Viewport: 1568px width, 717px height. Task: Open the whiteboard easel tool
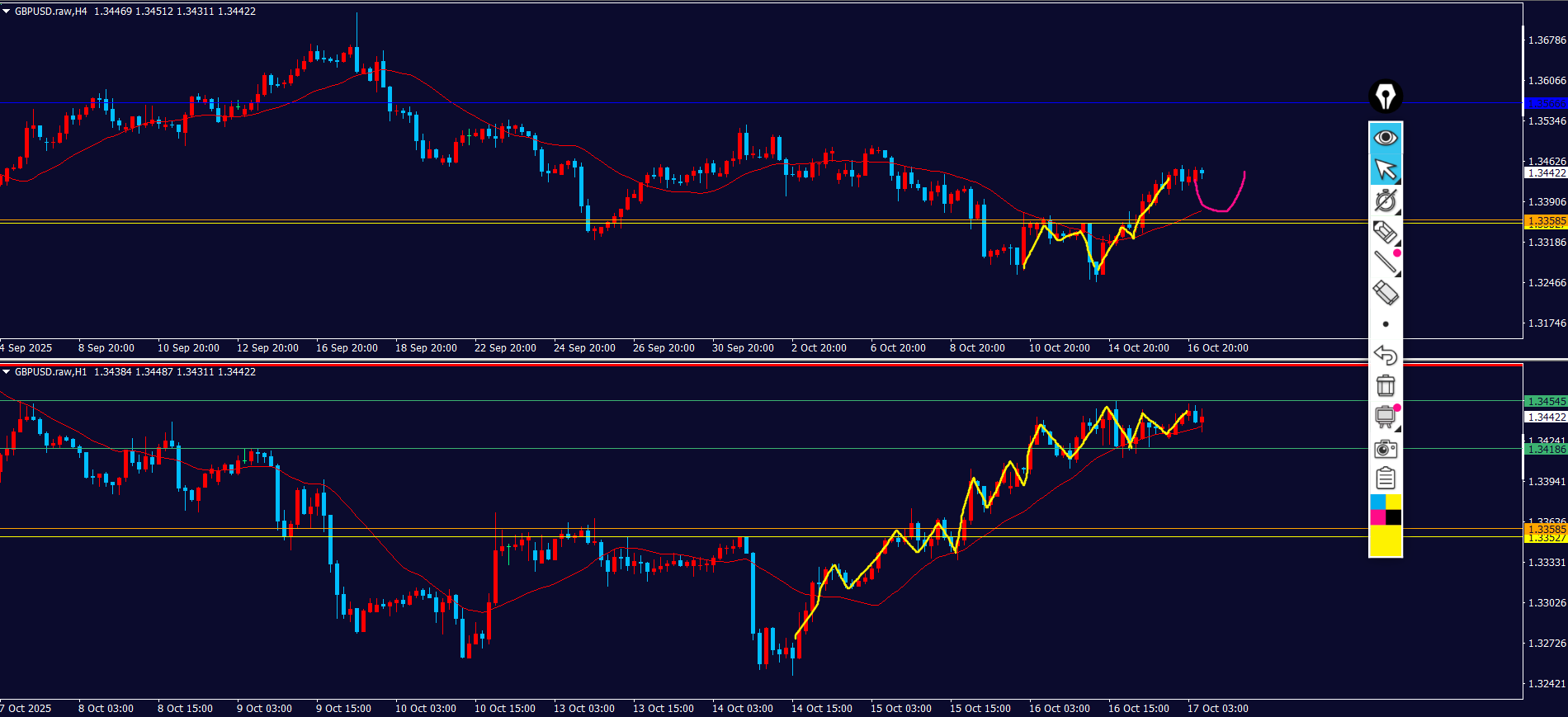(1385, 417)
